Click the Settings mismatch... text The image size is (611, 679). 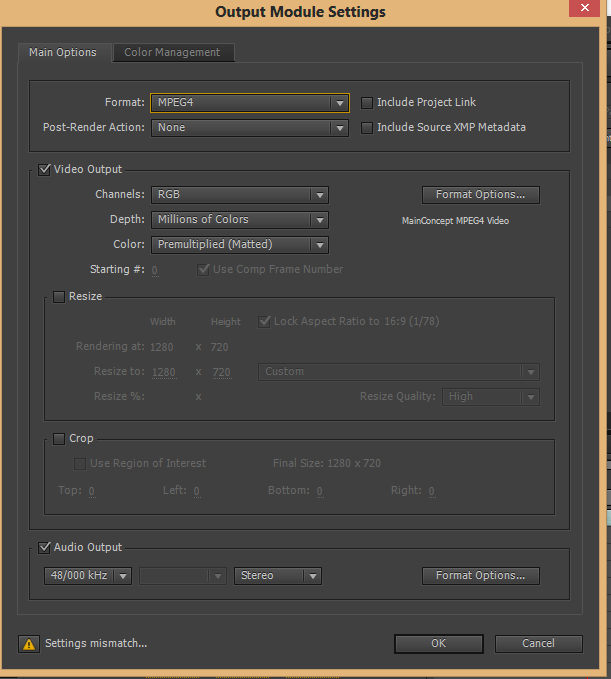96,643
